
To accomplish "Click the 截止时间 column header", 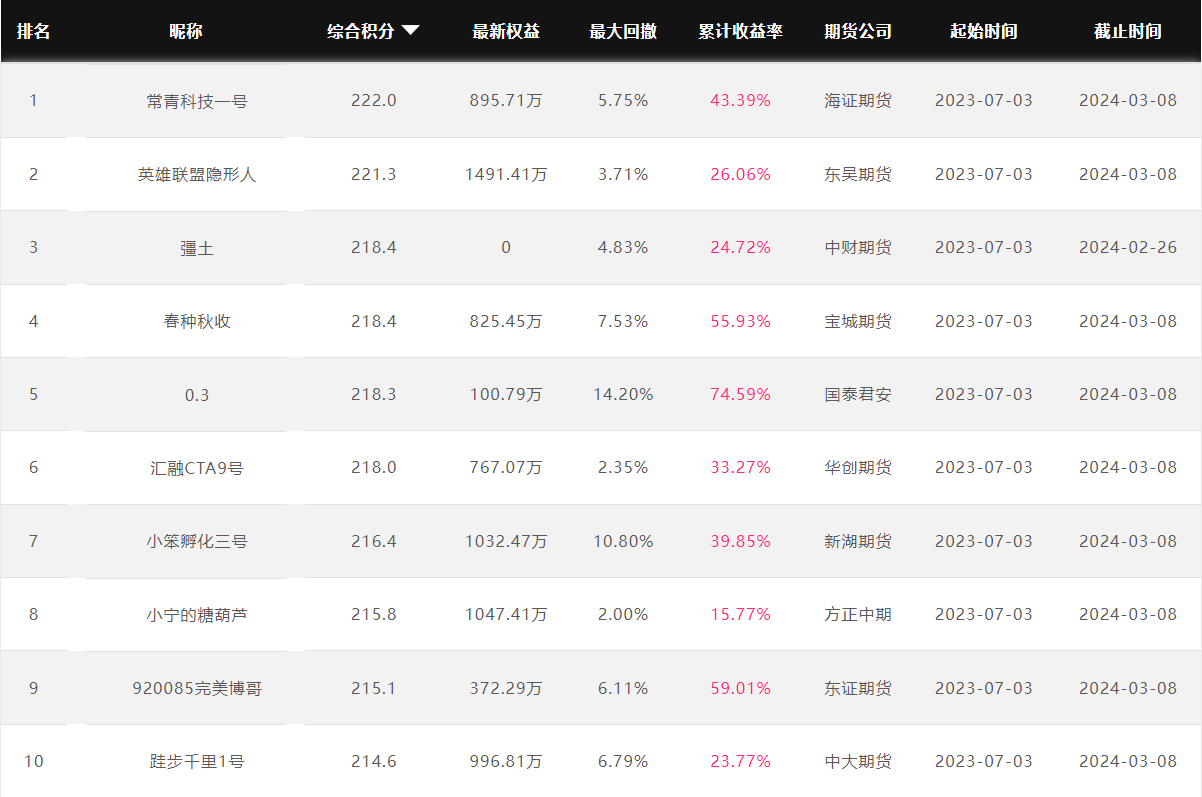I will (x=1128, y=31).
